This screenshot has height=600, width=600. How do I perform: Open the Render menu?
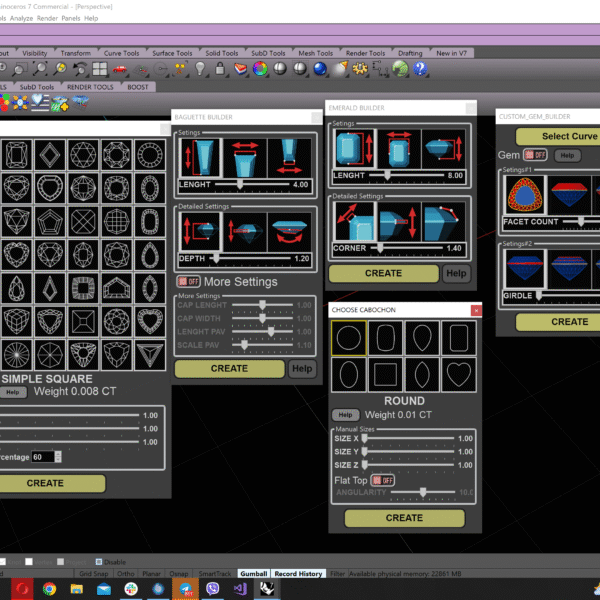coord(47,18)
